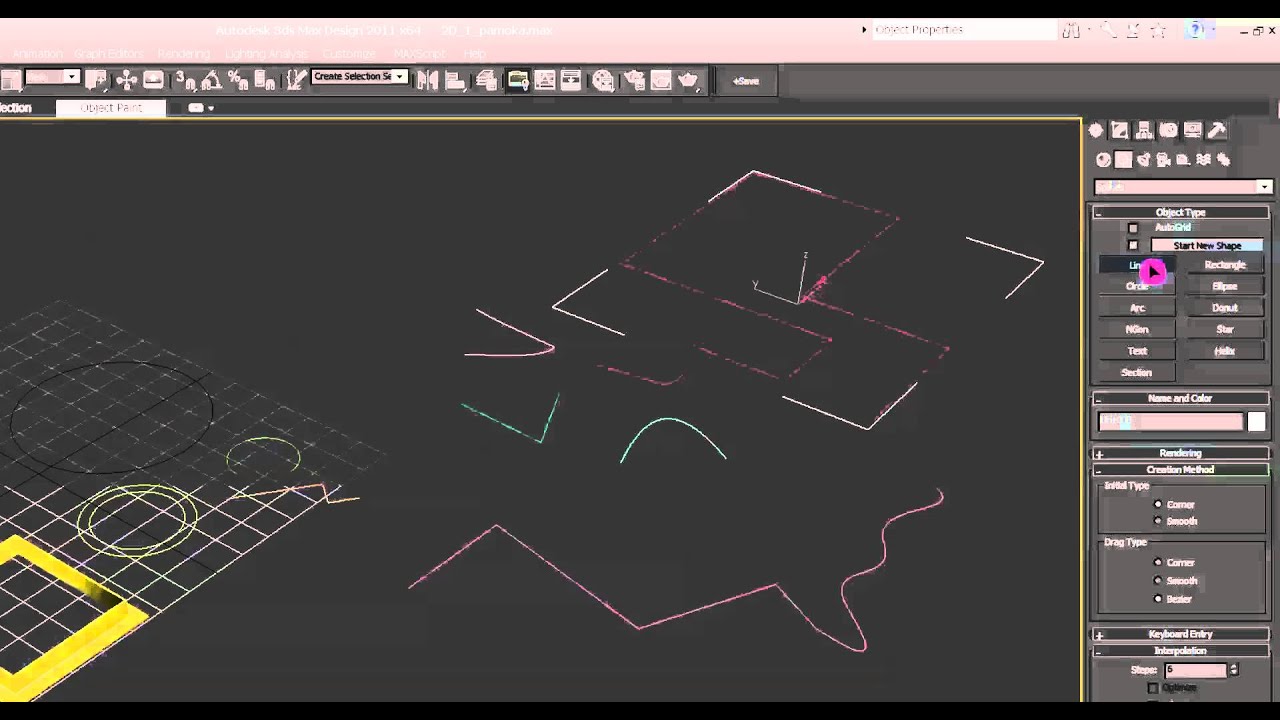The image size is (1280, 720).
Task: Select Corner under Initial Type
Action: tap(1158, 504)
